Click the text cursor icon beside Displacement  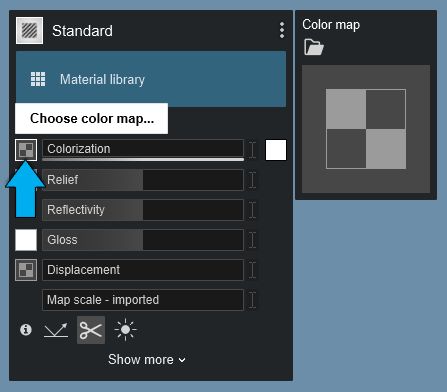(x=253, y=270)
